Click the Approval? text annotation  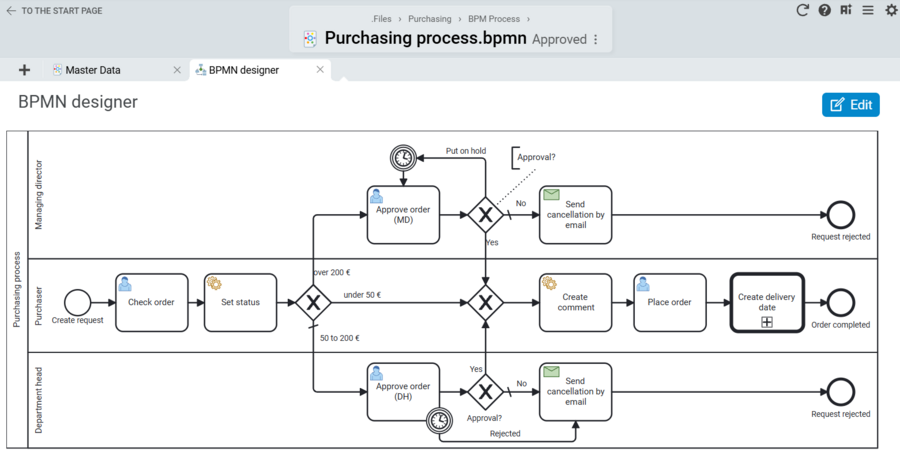coord(536,157)
